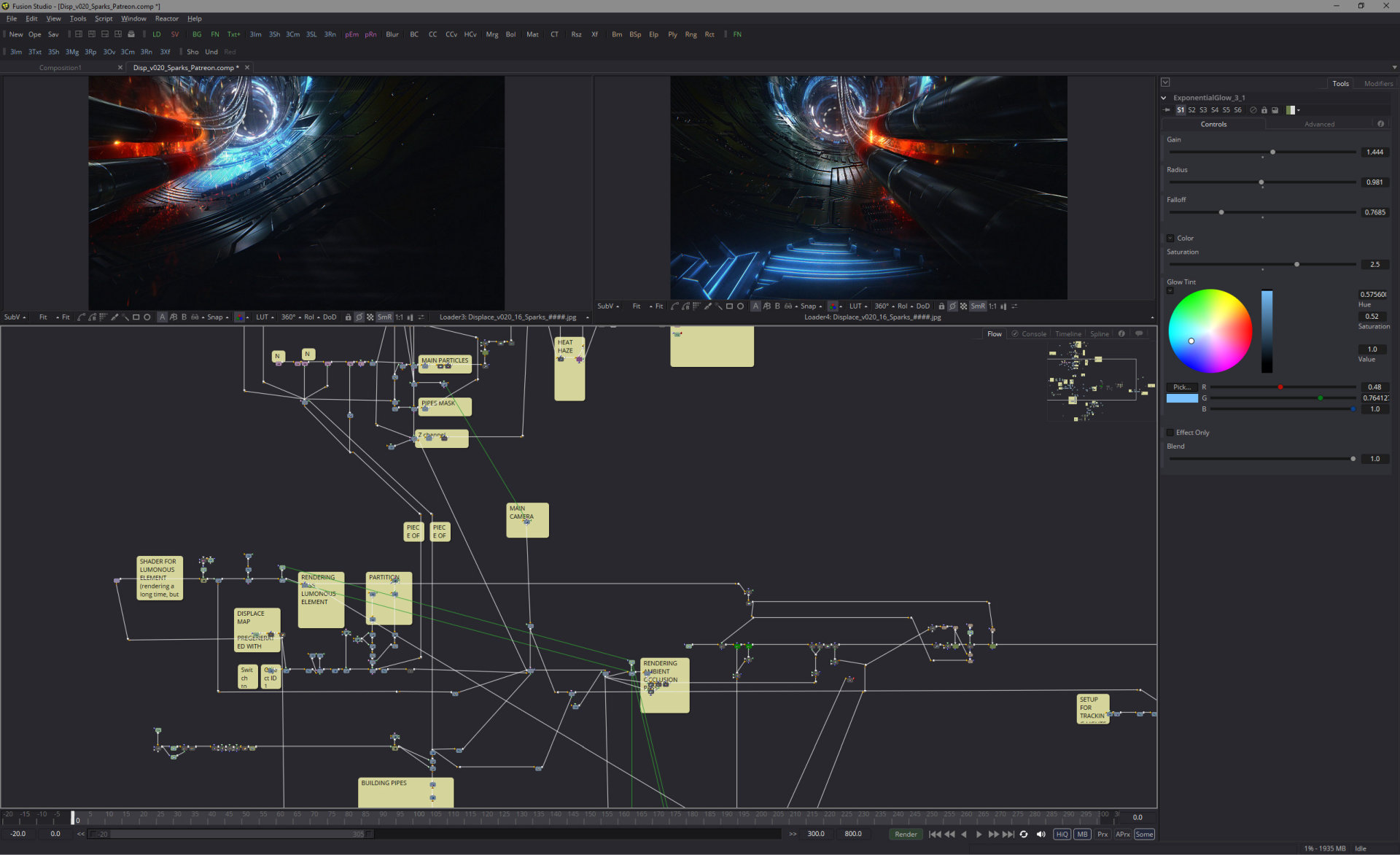
Task: Open the chat bubble icon next to Spline tab
Action: (x=1139, y=333)
